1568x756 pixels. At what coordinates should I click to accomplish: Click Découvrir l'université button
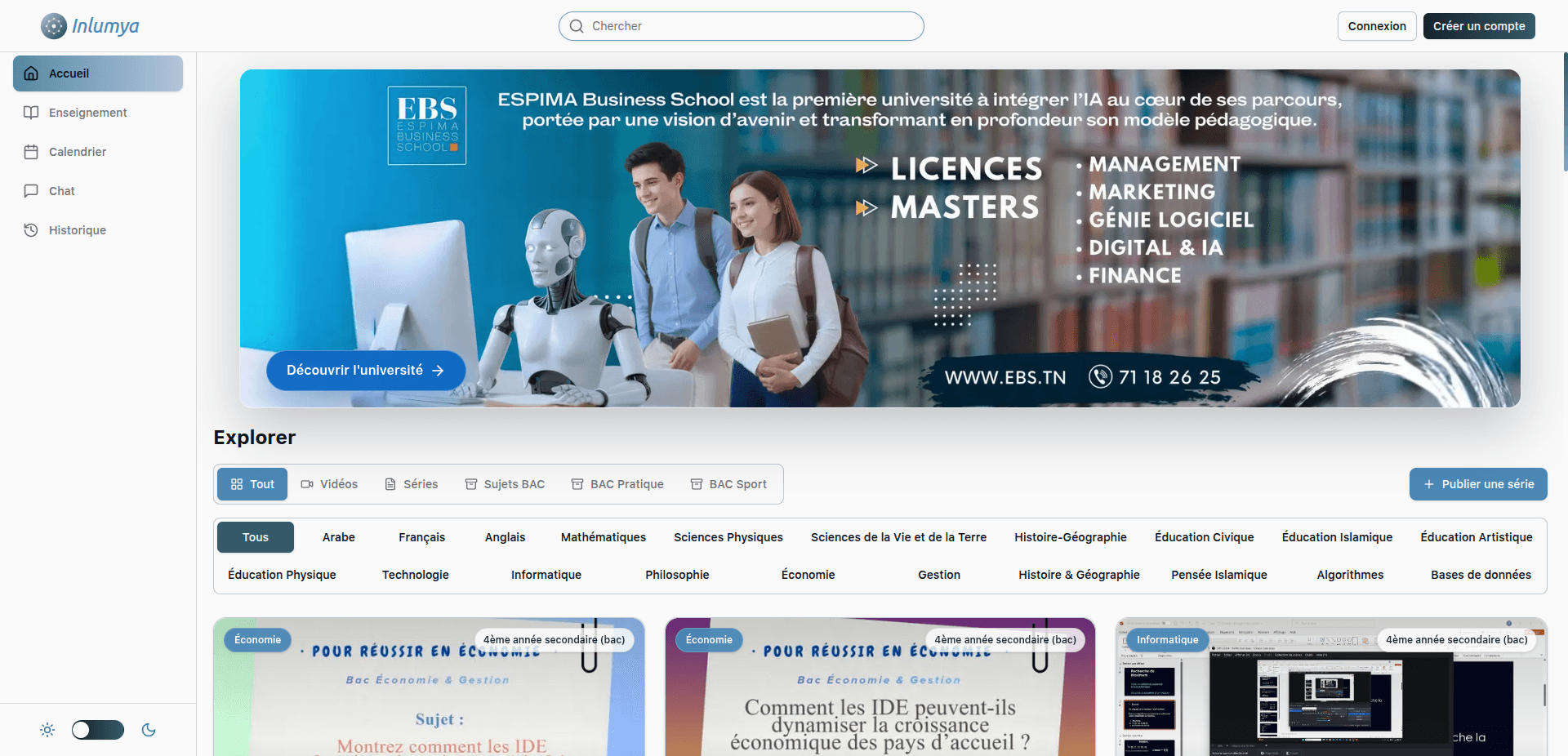(x=366, y=371)
